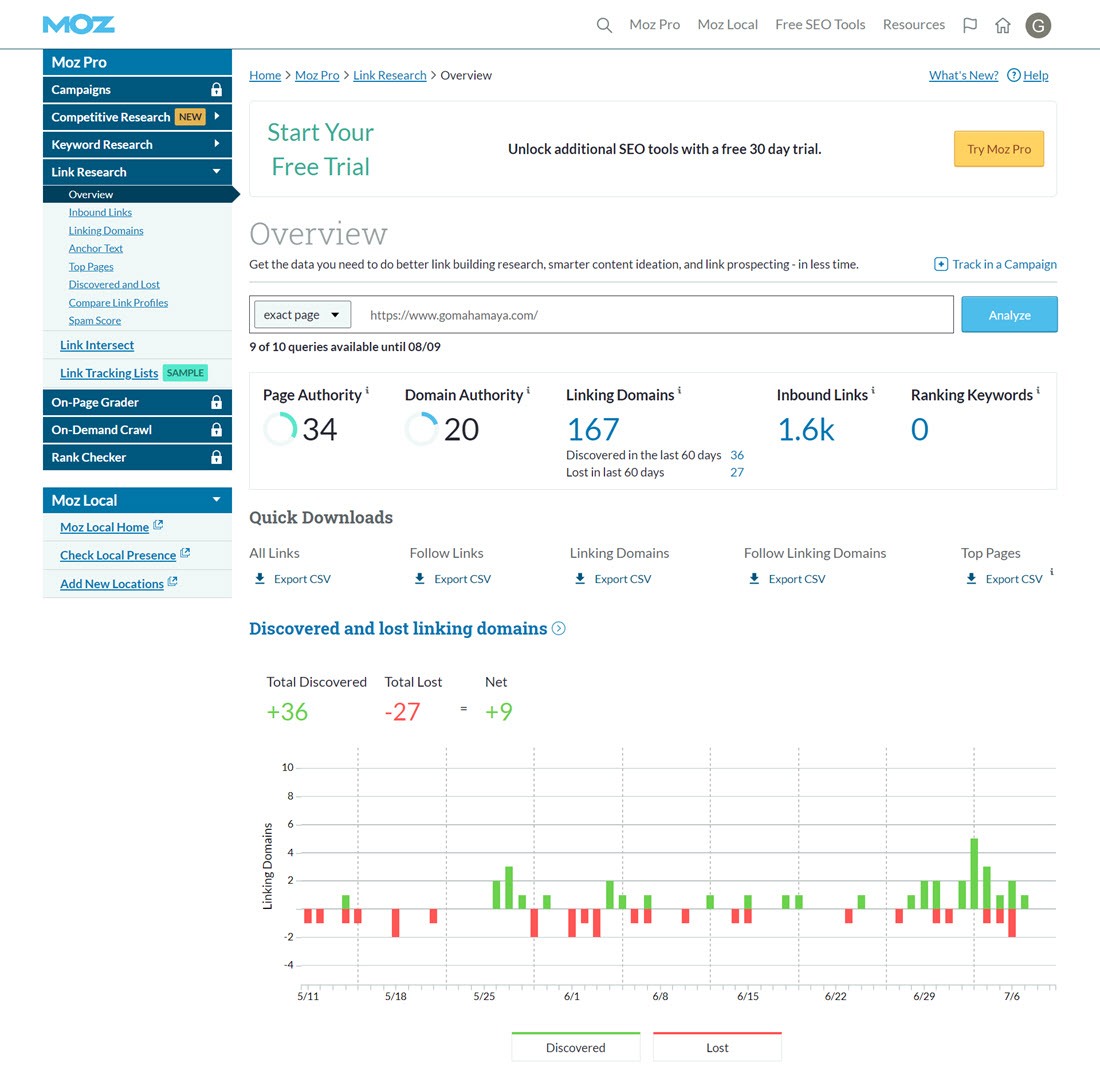Image resolution: width=1100 pixels, height=1071 pixels.
Task: Click the tallest green Discovered chart bar
Action: pyautogui.click(x=974, y=873)
